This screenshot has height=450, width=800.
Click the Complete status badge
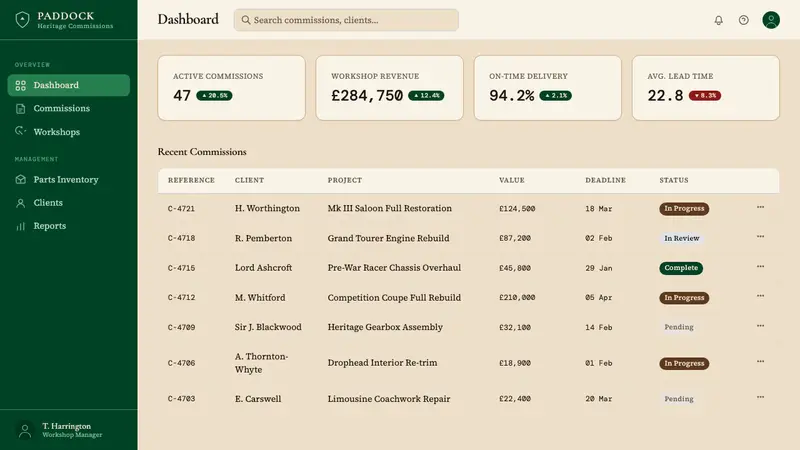(681, 268)
